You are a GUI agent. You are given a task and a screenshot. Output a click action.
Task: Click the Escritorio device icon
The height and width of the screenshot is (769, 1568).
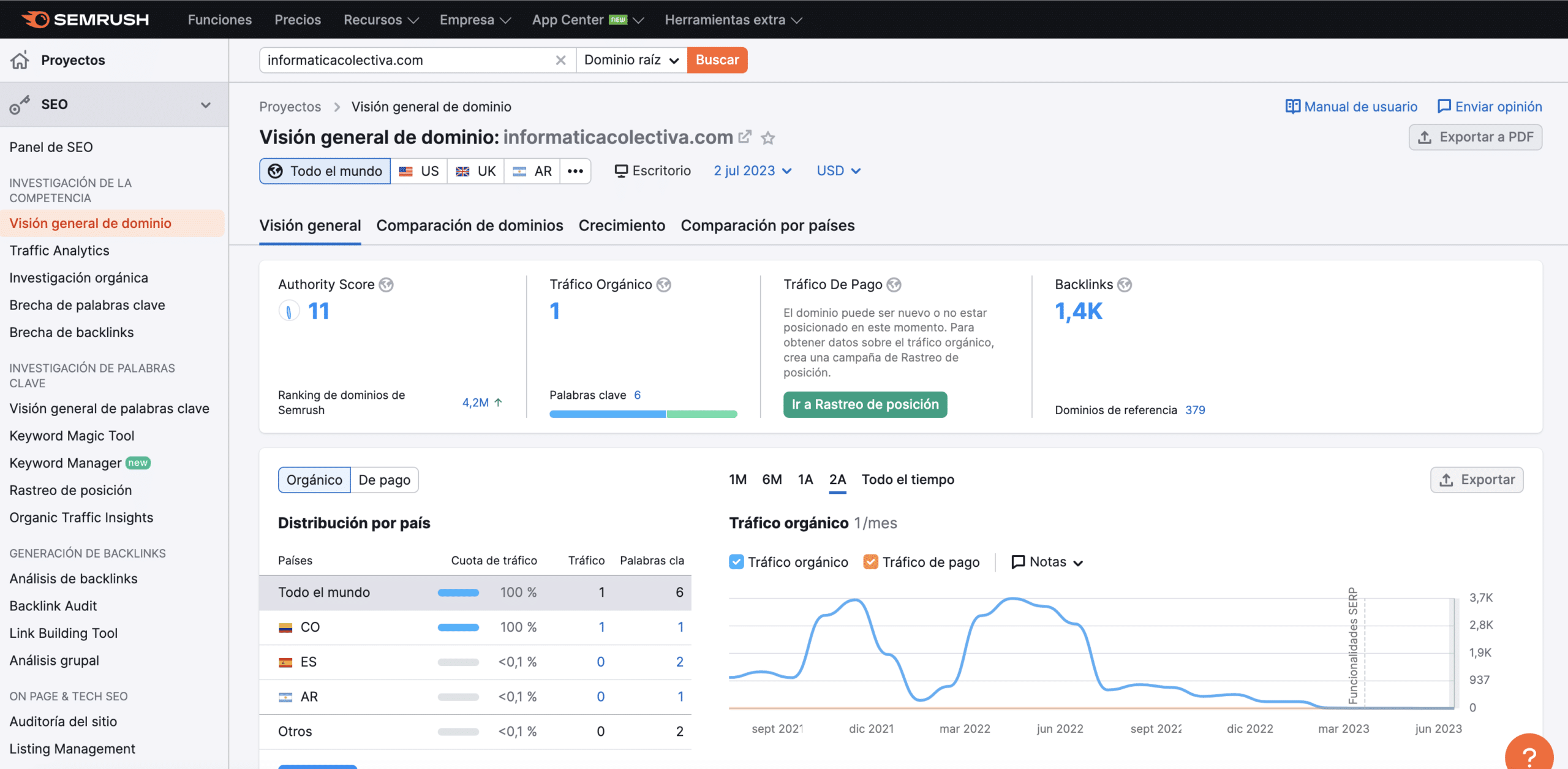click(x=620, y=170)
